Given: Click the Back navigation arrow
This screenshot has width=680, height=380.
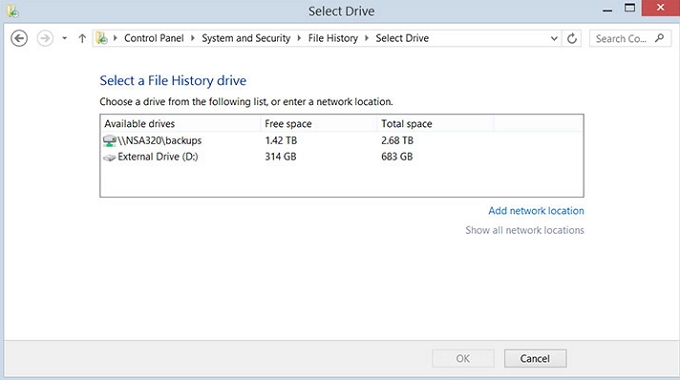Looking at the screenshot, I should click(x=19, y=38).
